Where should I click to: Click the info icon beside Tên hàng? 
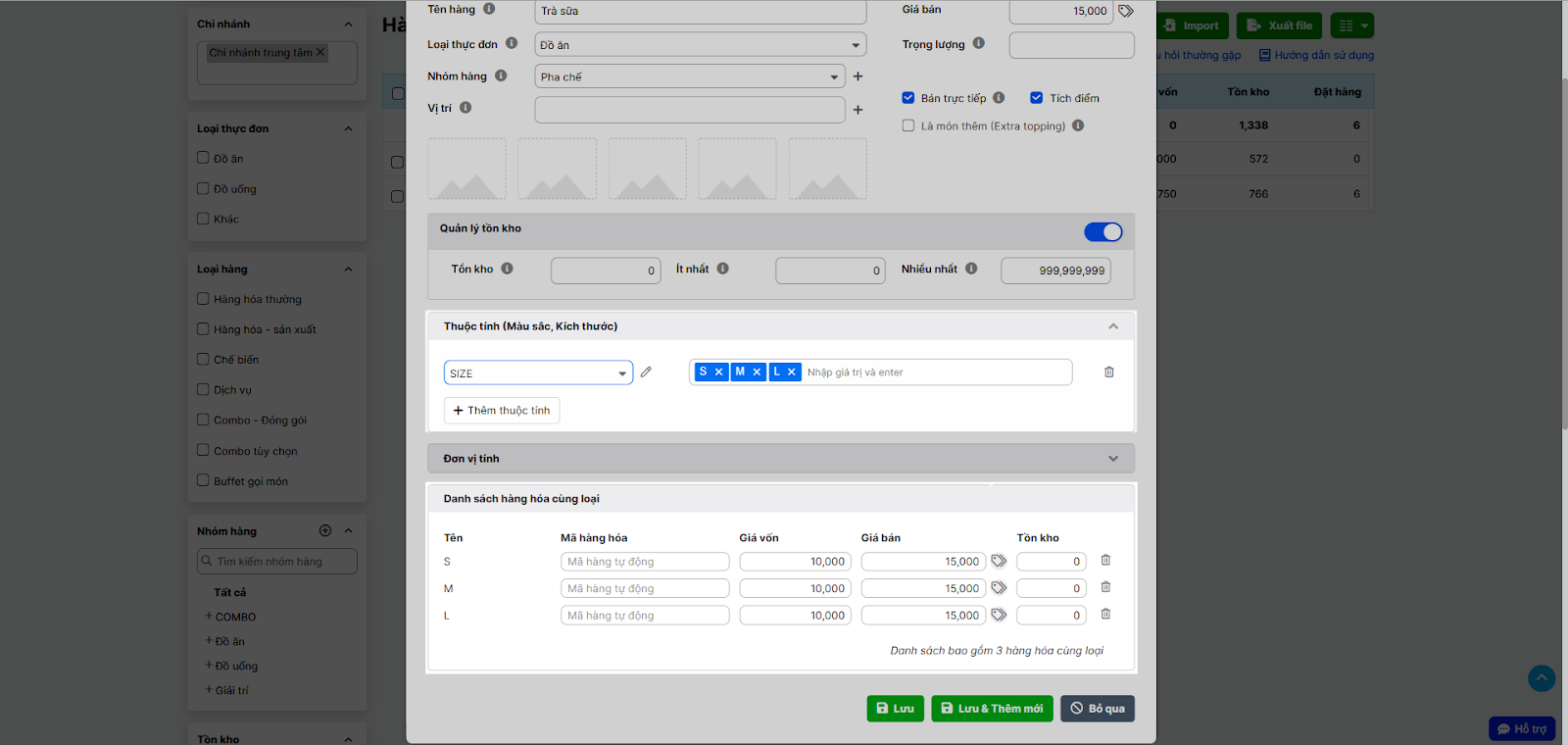click(489, 9)
